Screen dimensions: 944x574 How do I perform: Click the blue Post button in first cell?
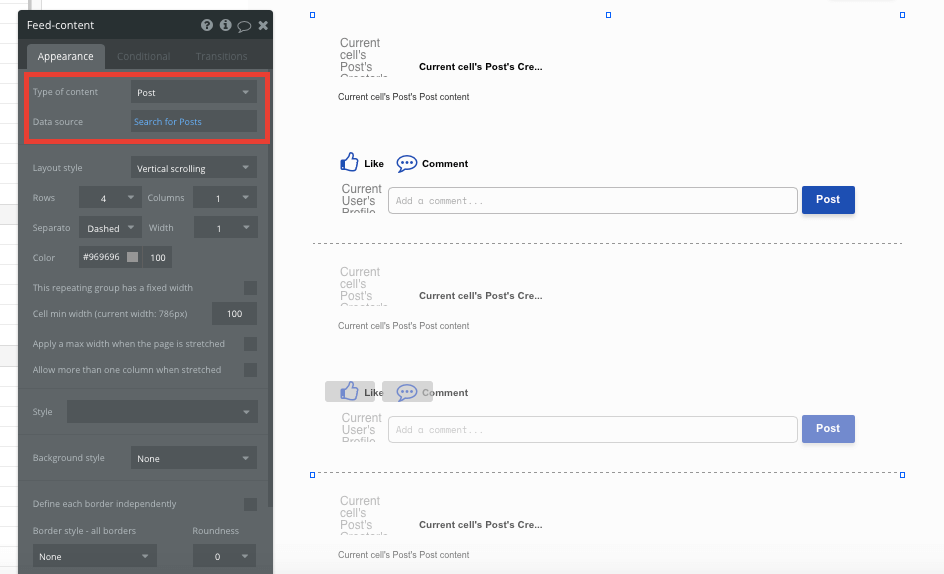click(828, 200)
